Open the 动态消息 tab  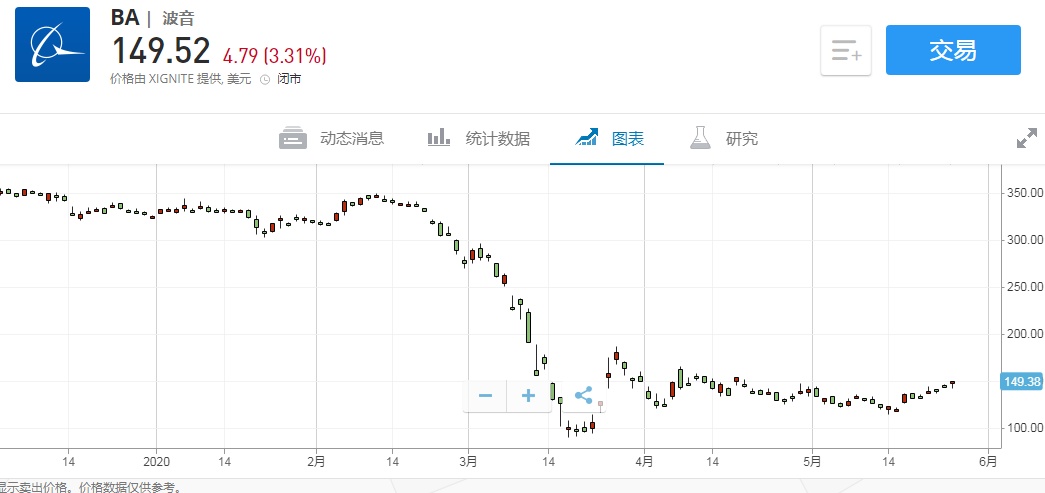(x=351, y=139)
